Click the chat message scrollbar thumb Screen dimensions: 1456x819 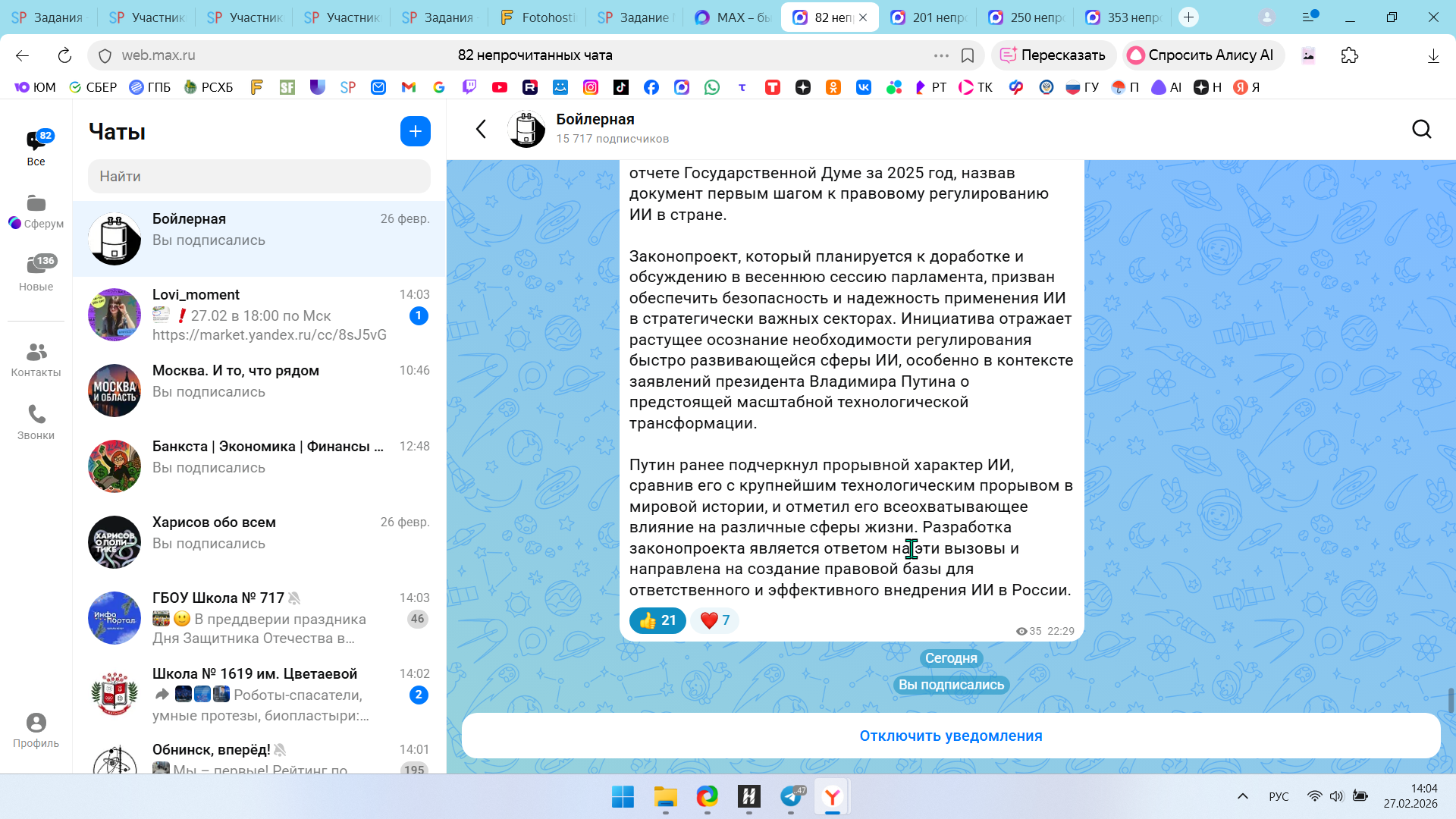tap(1451, 700)
